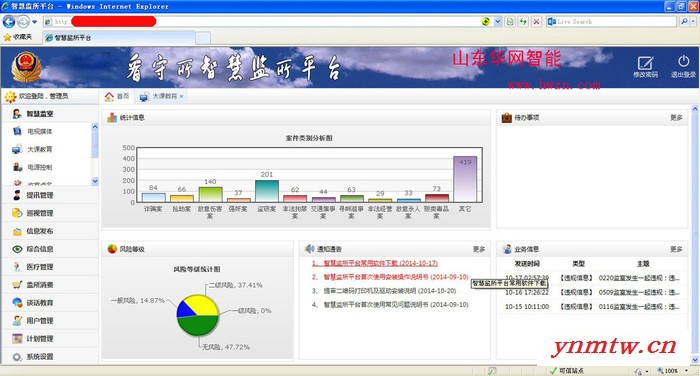The width and height of the screenshot is (700, 376).
Task: Click 更多 in 业务信息 panel
Action: (x=676, y=249)
